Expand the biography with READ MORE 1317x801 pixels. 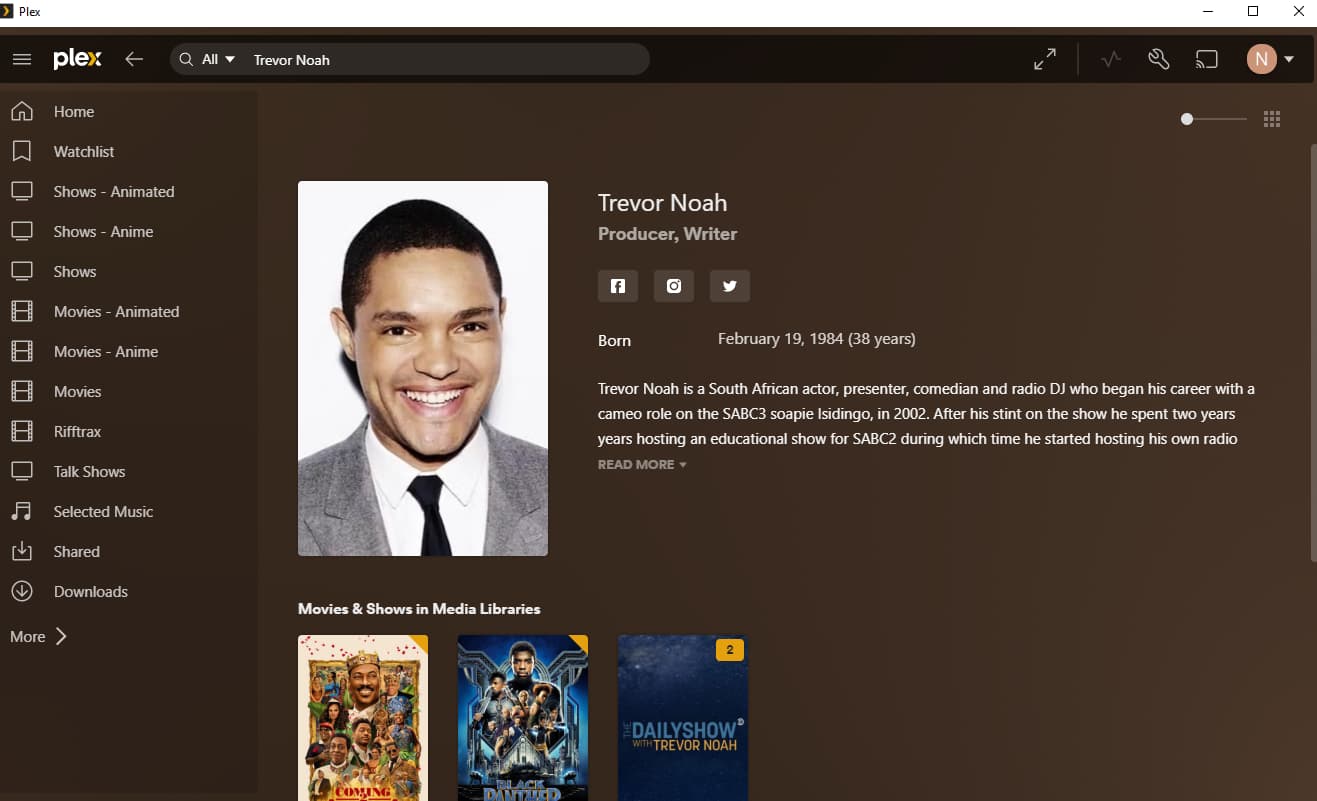[x=642, y=465]
